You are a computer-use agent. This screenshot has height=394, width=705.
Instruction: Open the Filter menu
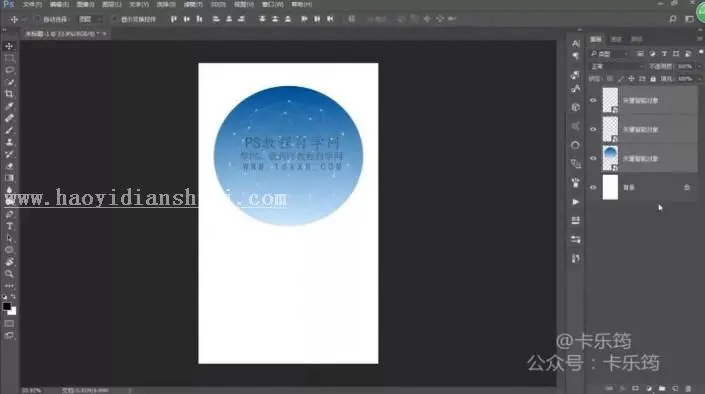click(193, 4)
